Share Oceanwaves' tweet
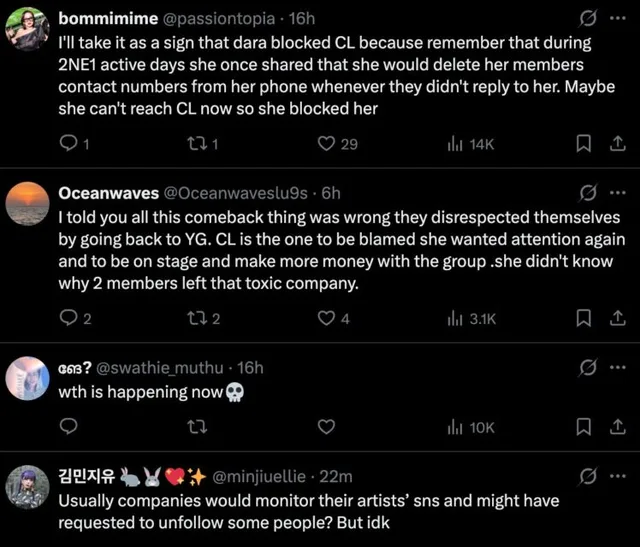Screen dimensions: 640x547 [617, 318]
